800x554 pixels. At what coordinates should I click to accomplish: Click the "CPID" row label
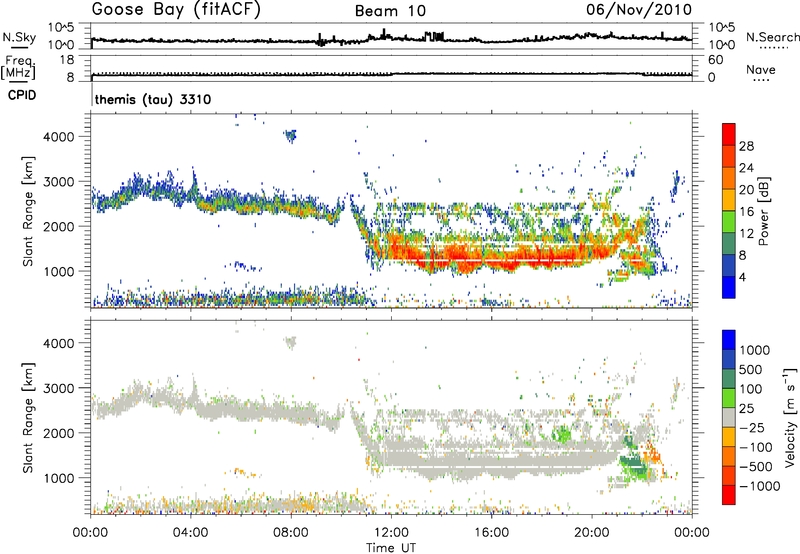pos(22,95)
